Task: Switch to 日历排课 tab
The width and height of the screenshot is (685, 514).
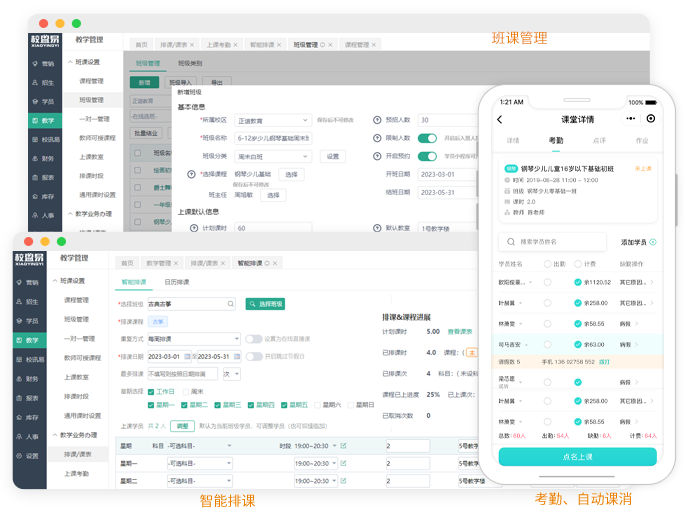Action: (177, 282)
